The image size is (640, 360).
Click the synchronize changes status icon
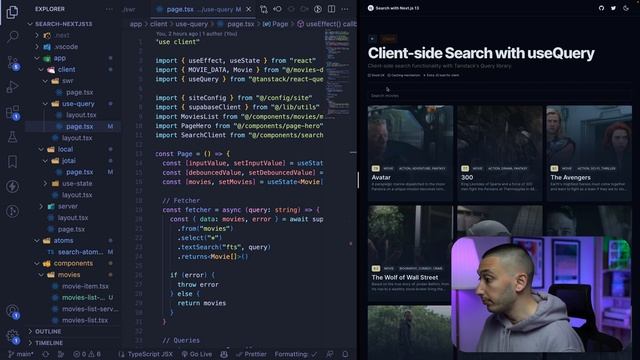(45, 354)
